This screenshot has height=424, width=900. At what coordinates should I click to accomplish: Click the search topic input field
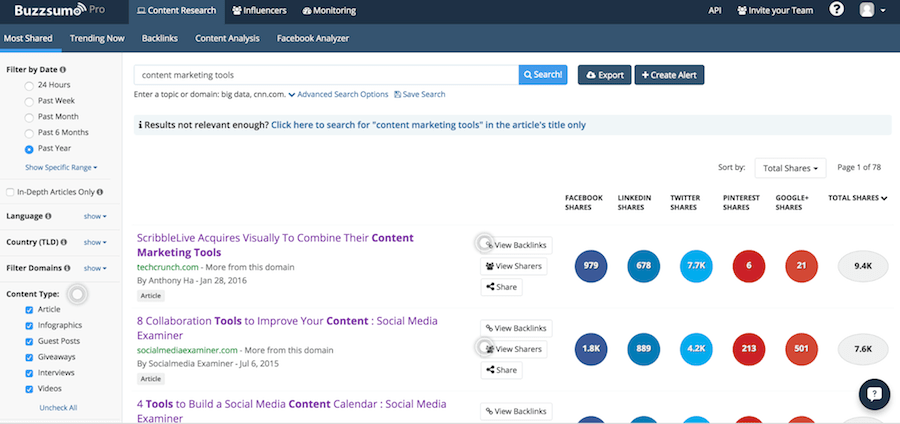[x=326, y=75]
